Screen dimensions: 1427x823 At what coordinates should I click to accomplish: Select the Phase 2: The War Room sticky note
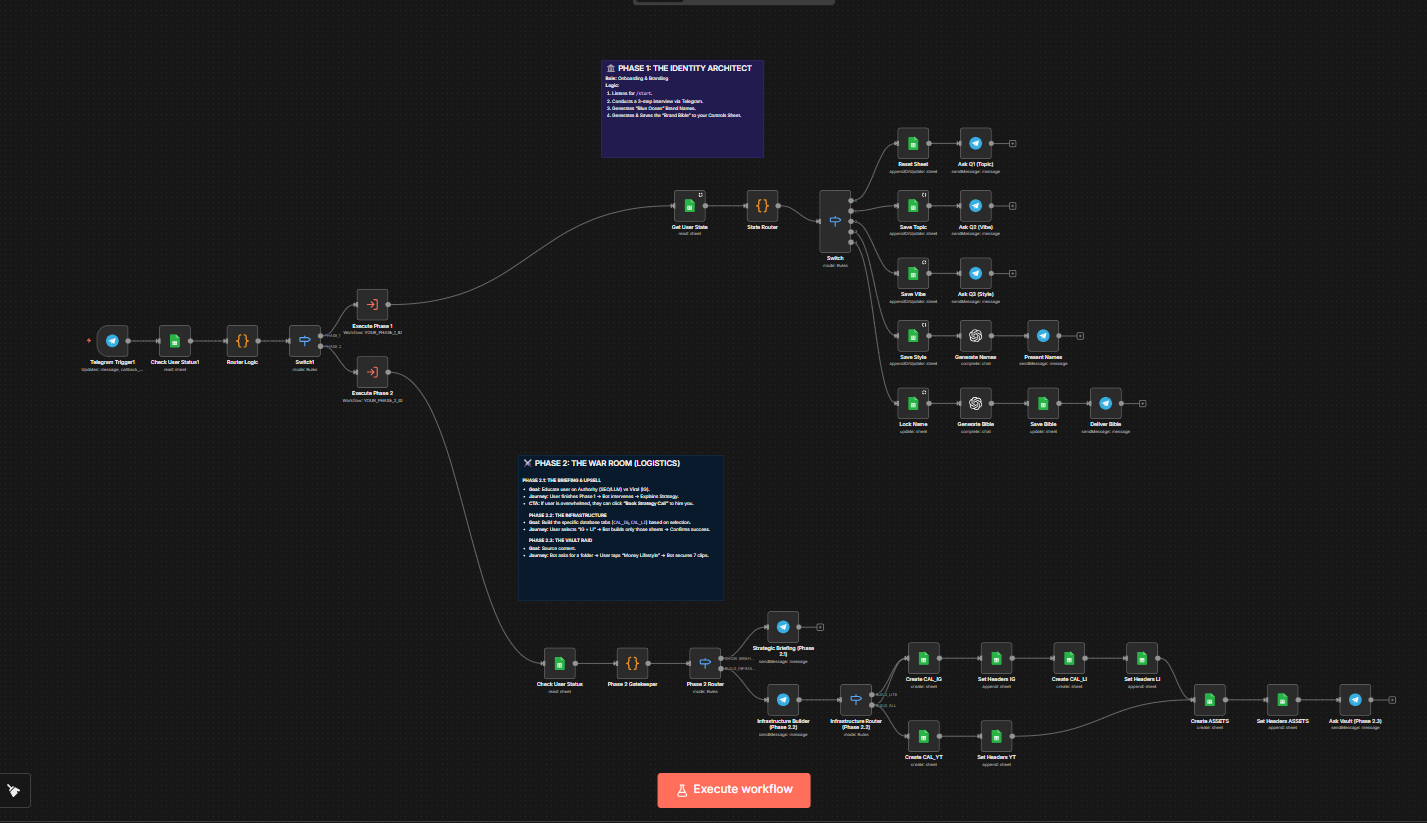(x=620, y=540)
